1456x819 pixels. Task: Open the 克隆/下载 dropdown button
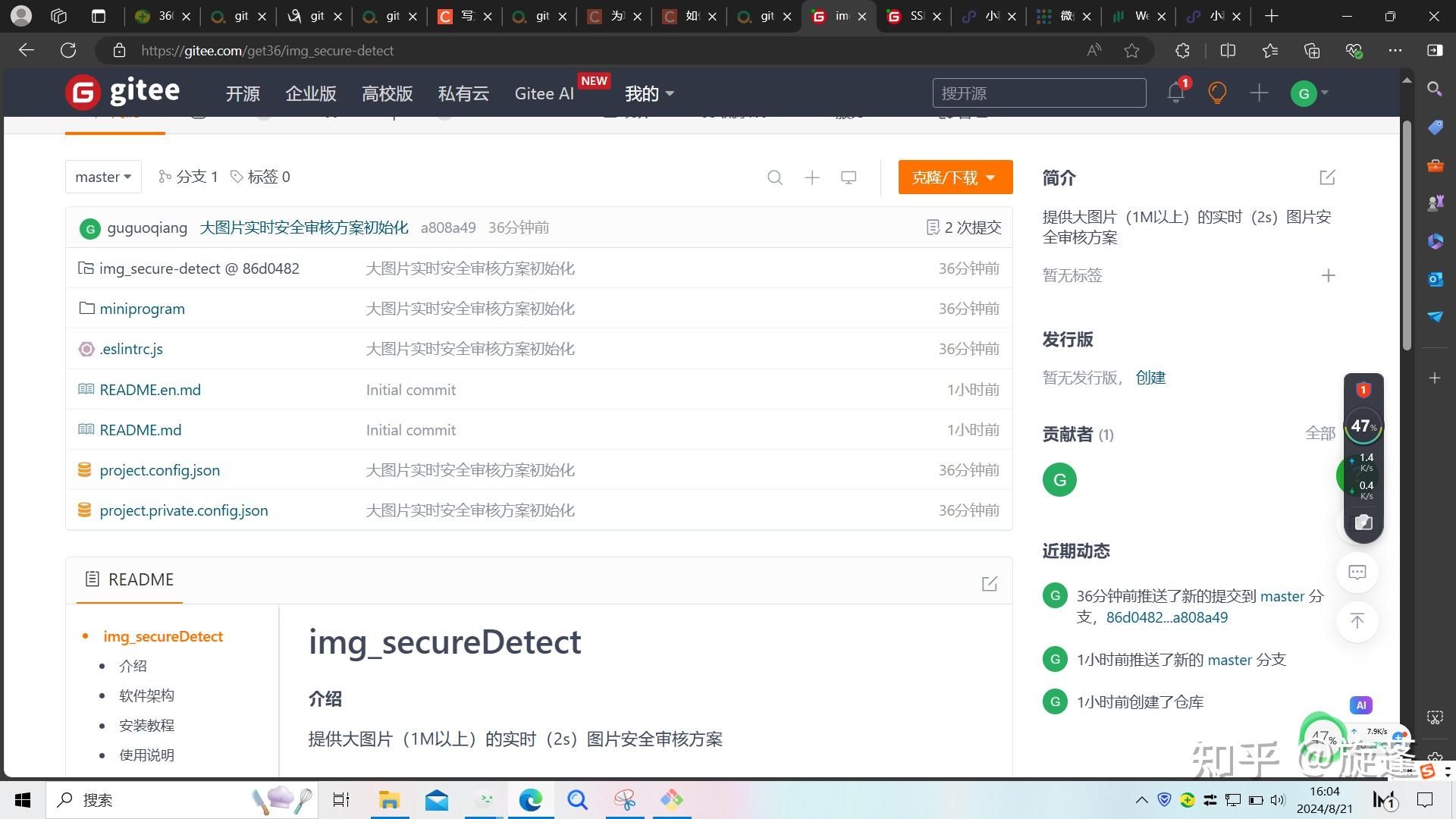[x=955, y=177]
